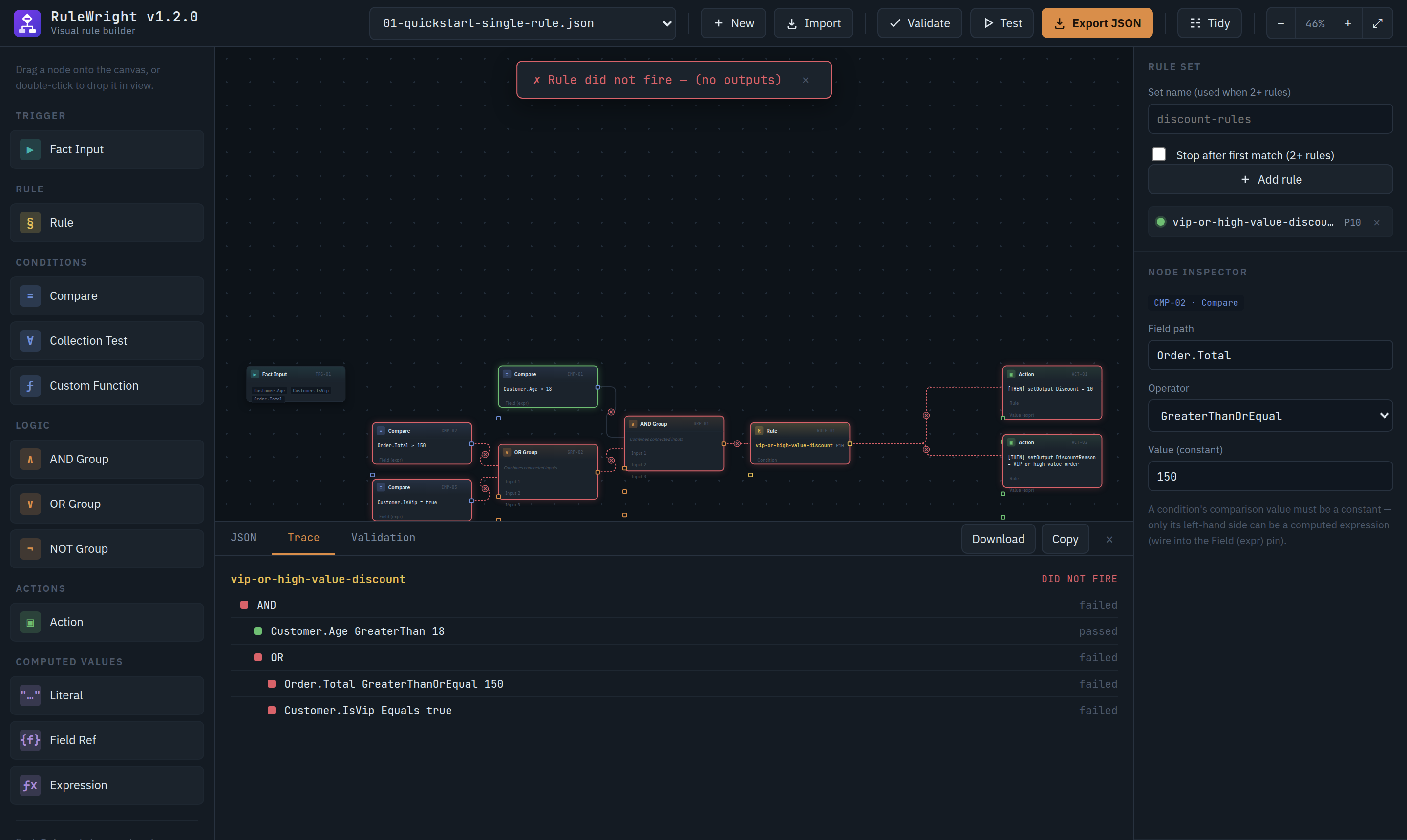Zoom out with the minus icon

click(x=1281, y=23)
